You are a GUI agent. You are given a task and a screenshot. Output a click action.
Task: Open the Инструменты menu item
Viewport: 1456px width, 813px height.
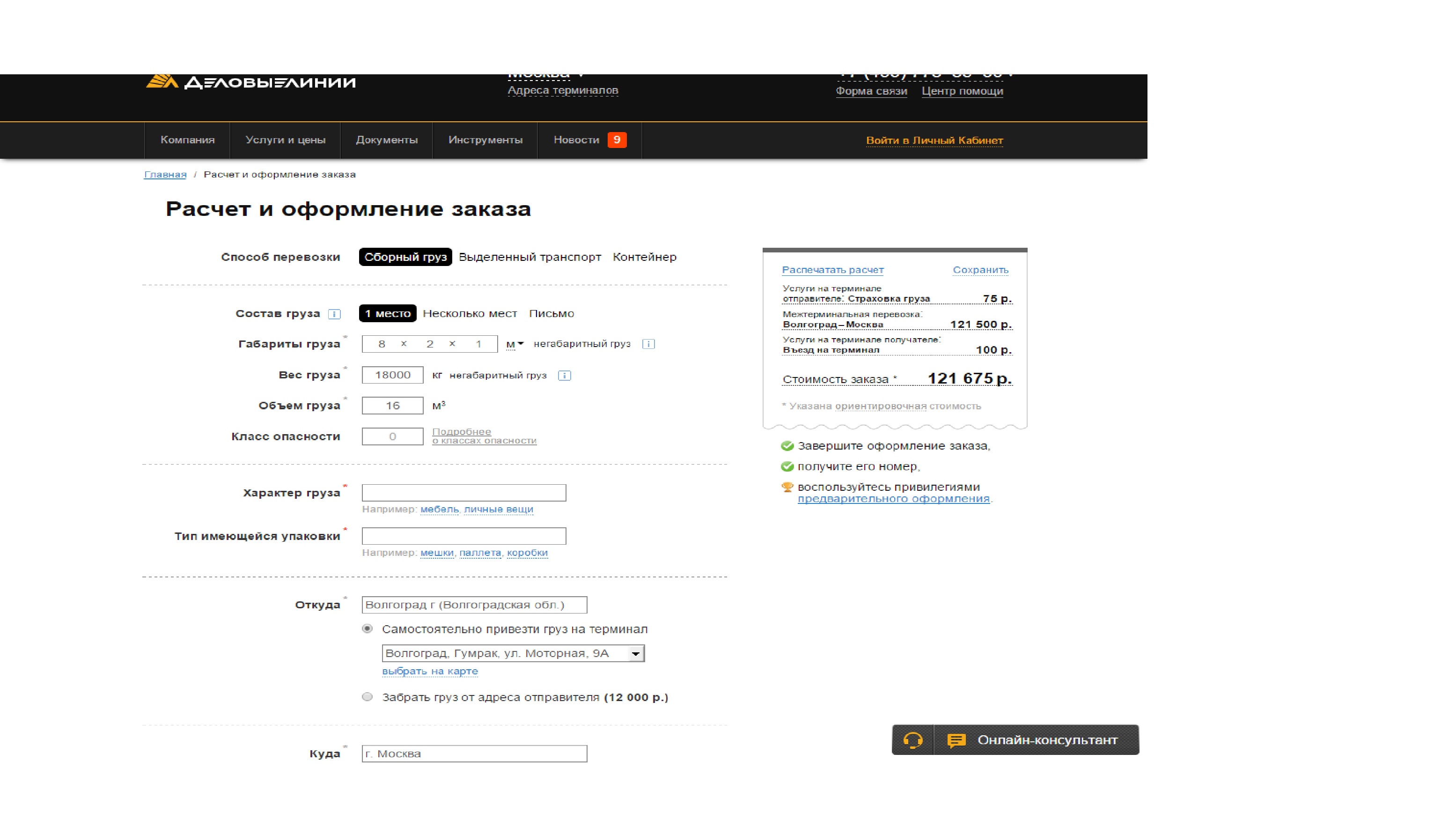(485, 140)
